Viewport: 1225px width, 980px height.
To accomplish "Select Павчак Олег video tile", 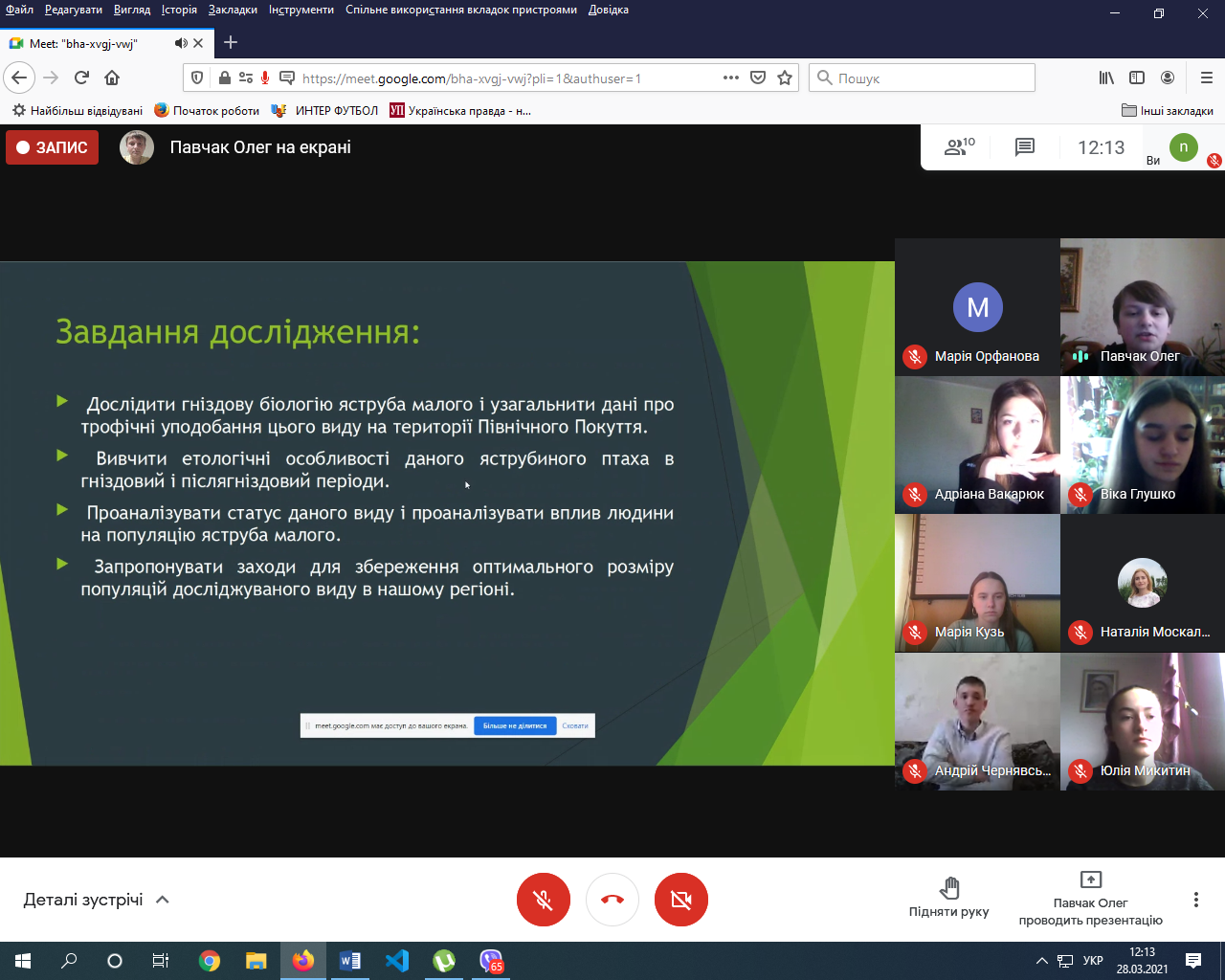I will (x=1143, y=307).
